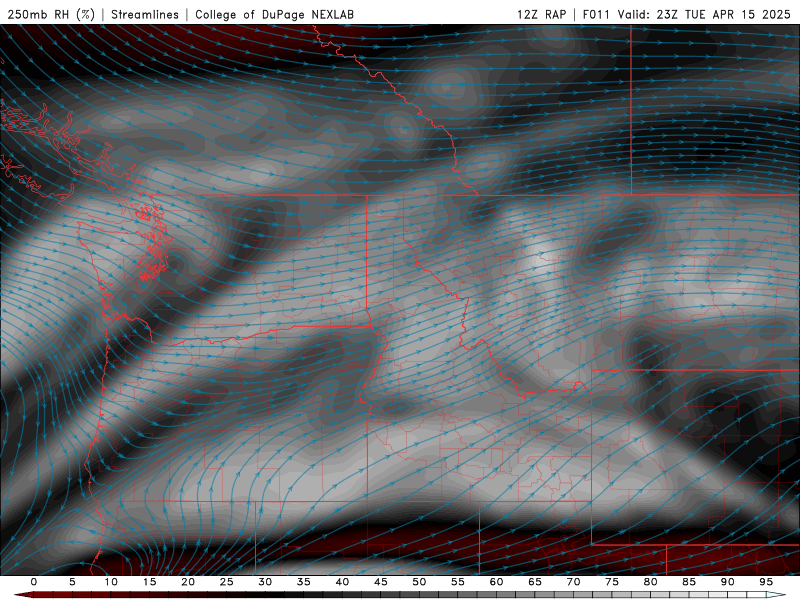The width and height of the screenshot is (800, 600).
Task: Click the colorbar label "35"
Action: coord(304,582)
